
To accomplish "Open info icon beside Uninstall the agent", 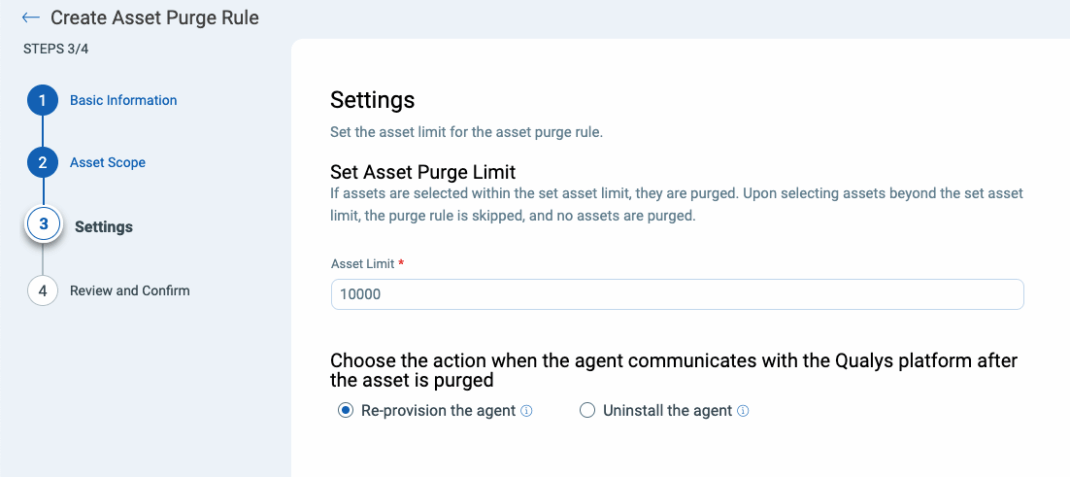I will 743,411.
